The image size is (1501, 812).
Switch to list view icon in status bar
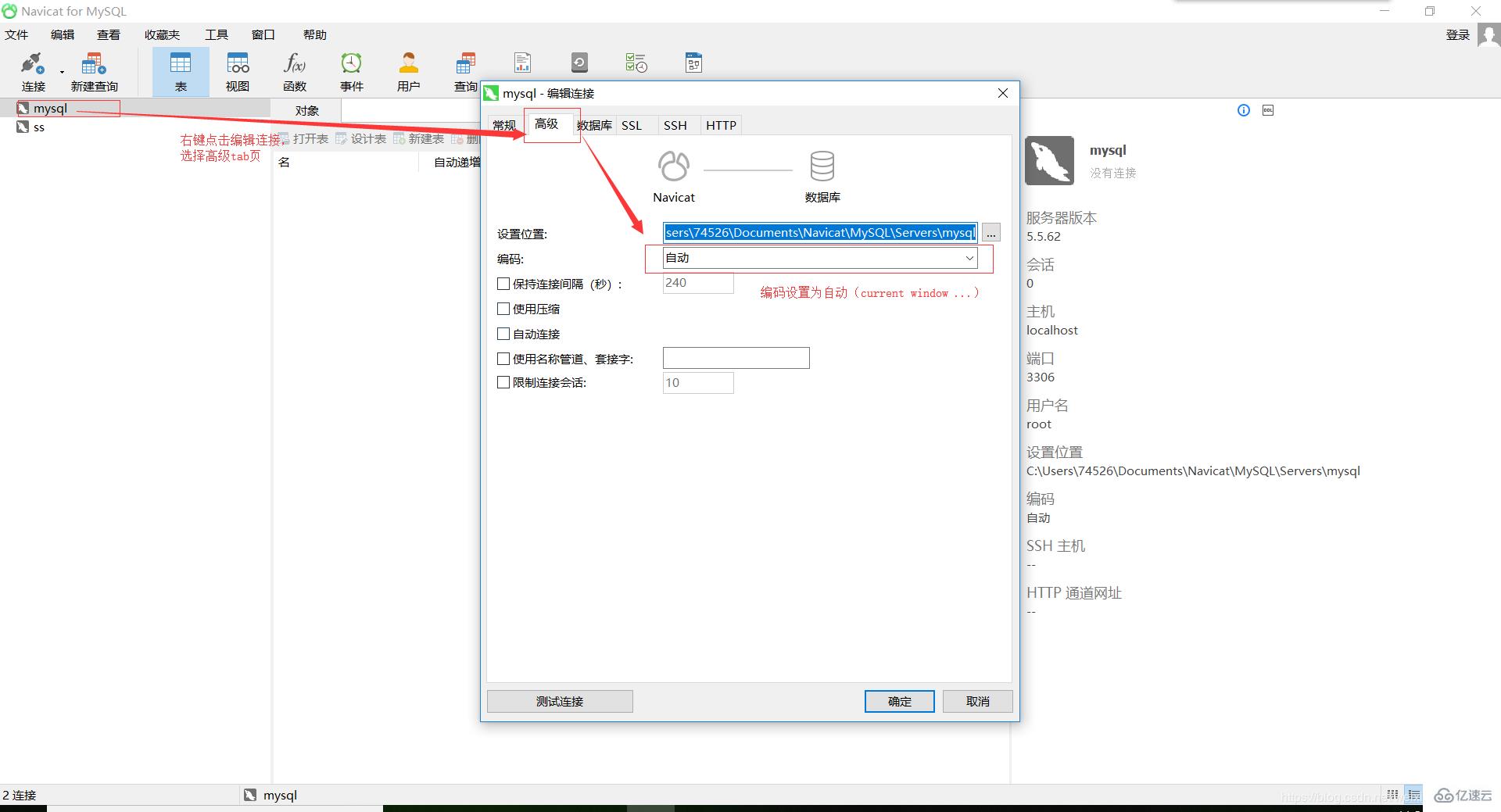click(1392, 795)
